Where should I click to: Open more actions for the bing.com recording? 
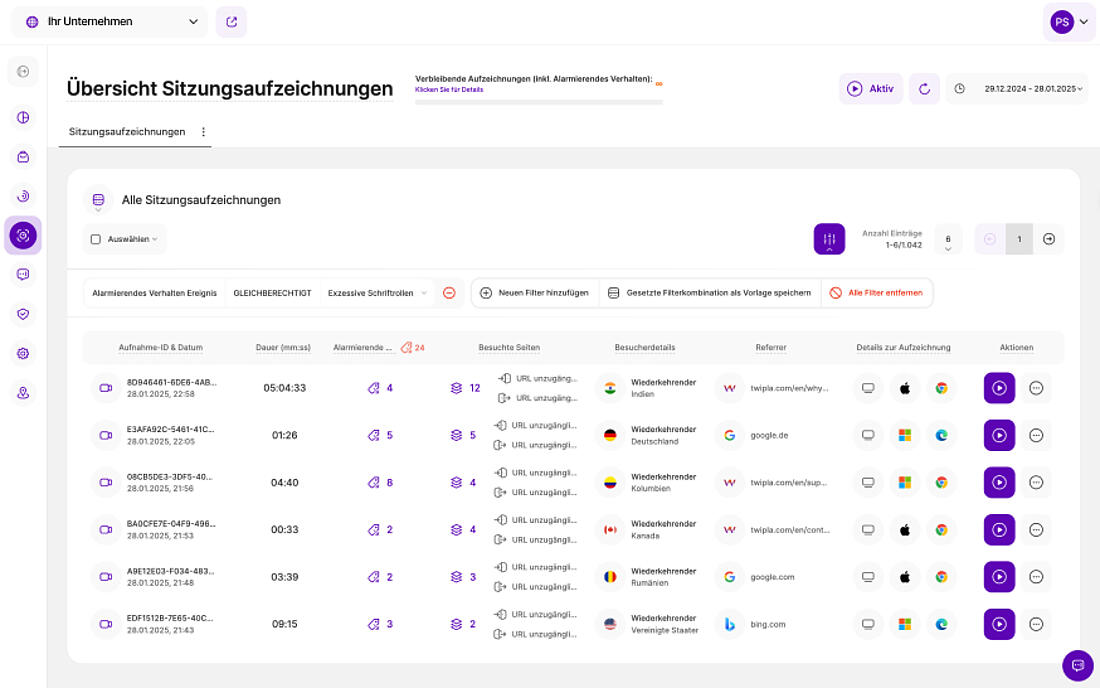[1036, 624]
